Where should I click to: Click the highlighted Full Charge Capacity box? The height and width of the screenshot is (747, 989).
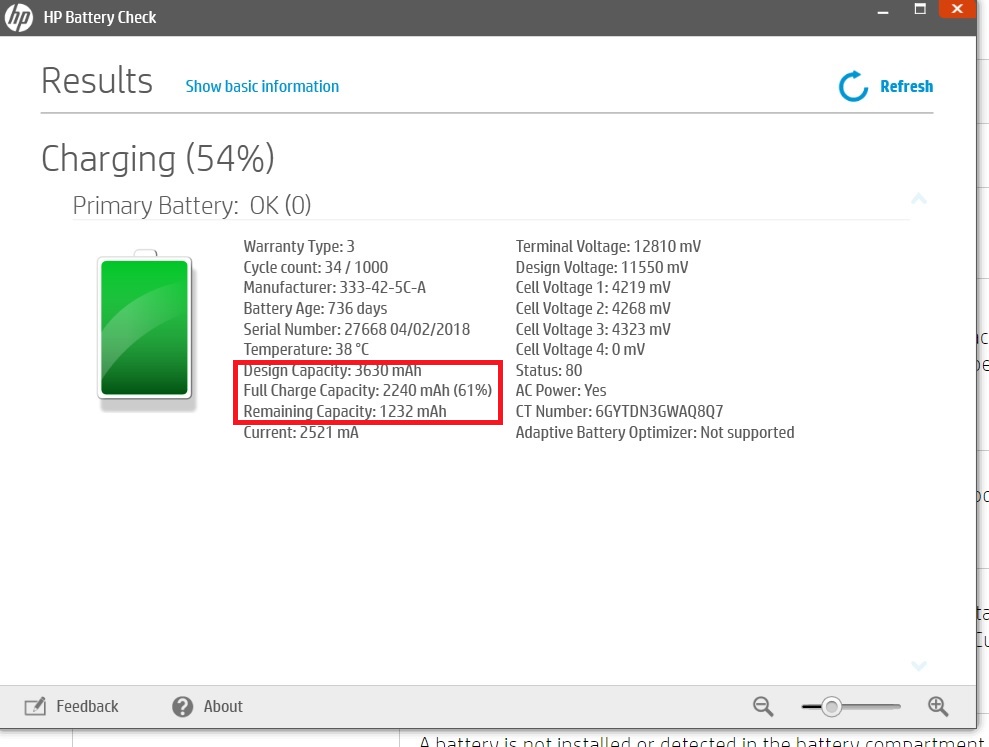pyautogui.click(x=366, y=391)
